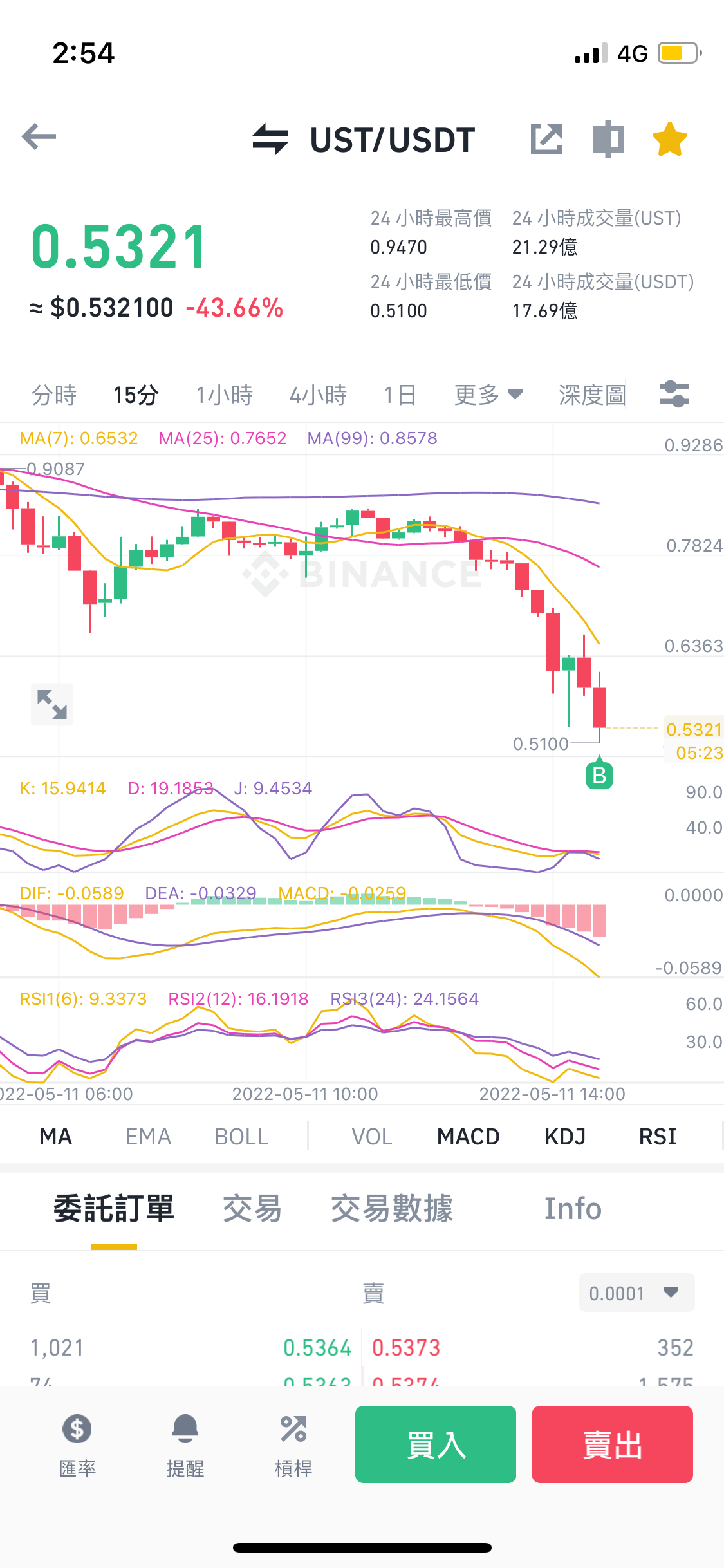The image size is (724, 1568).
Task: Tap the UST/USDT pair title
Action: click(x=393, y=140)
